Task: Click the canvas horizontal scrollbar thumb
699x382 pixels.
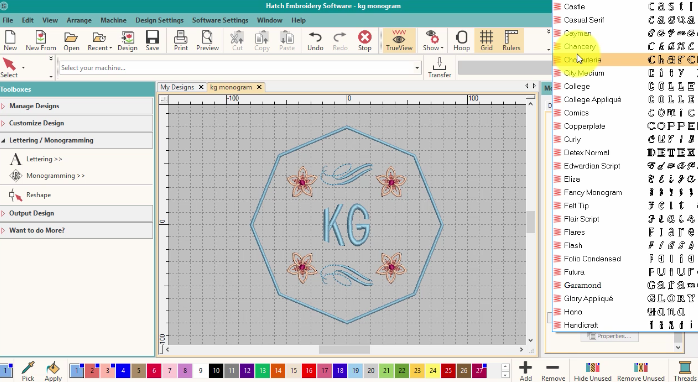Action: [344, 349]
